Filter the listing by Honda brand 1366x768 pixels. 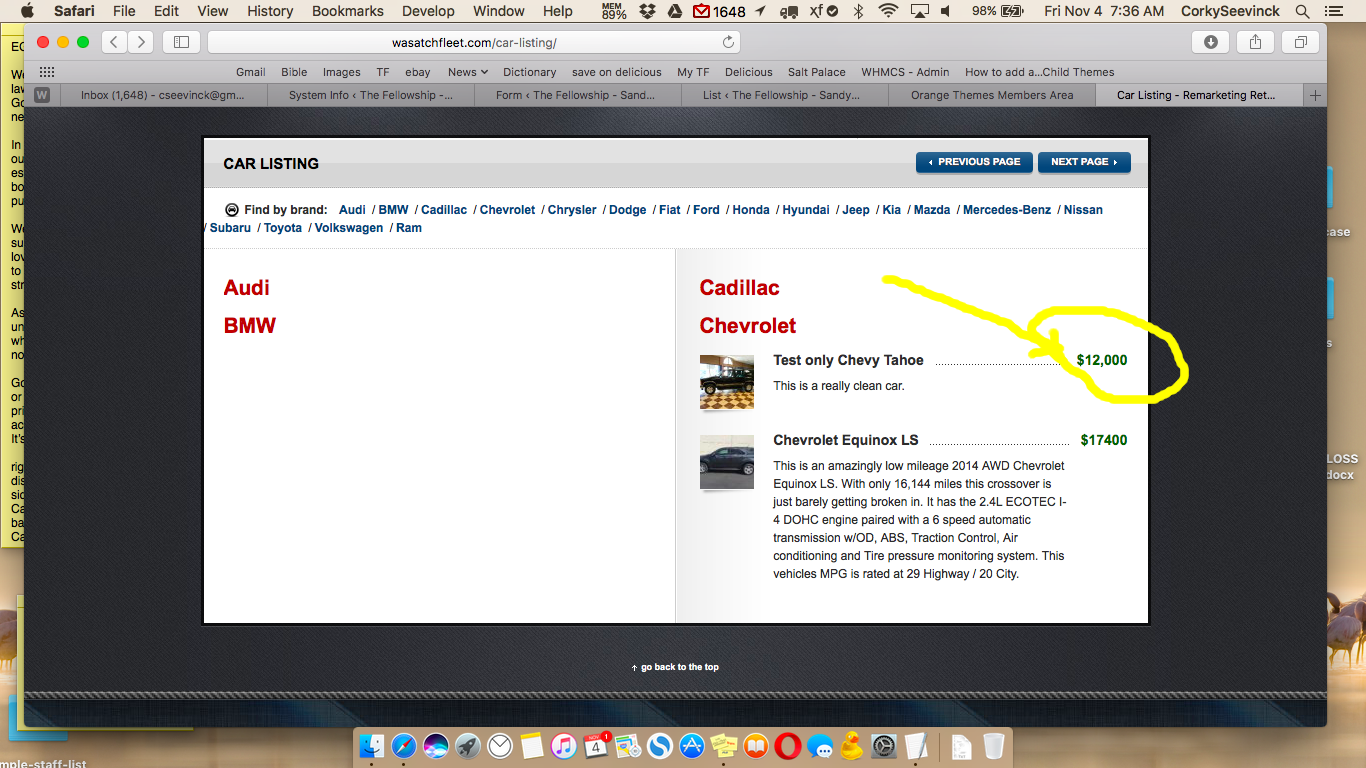[751, 210]
